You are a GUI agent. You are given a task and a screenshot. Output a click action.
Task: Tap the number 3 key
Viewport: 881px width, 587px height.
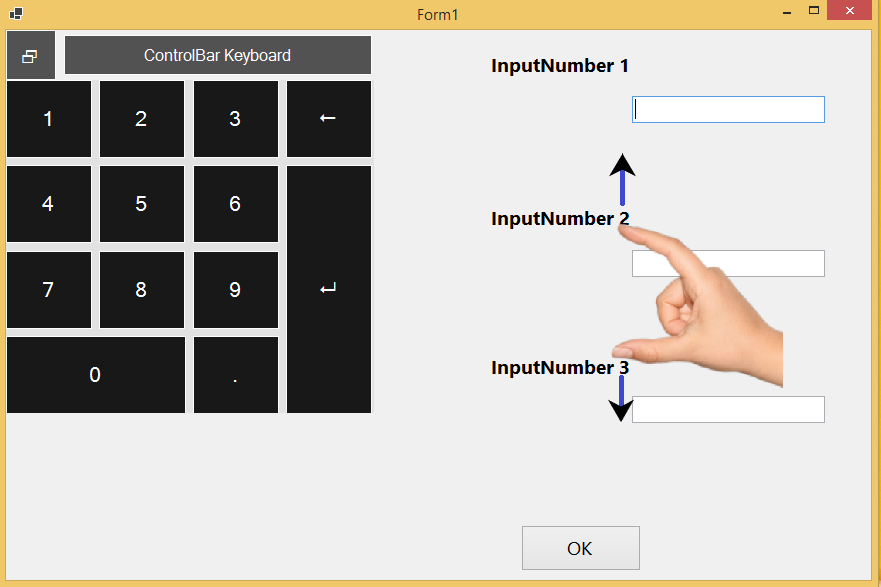coord(235,119)
